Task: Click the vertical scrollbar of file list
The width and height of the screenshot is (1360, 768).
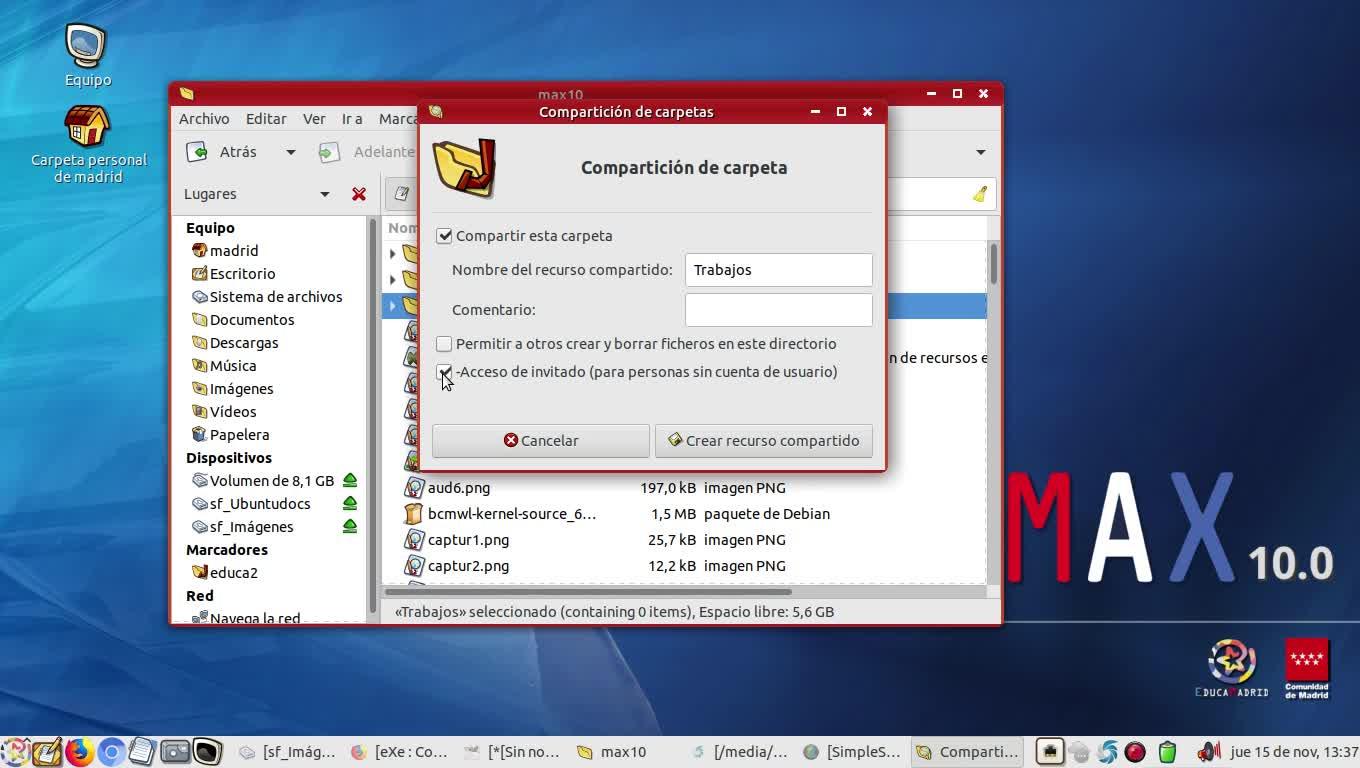Action: [x=994, y=263]
